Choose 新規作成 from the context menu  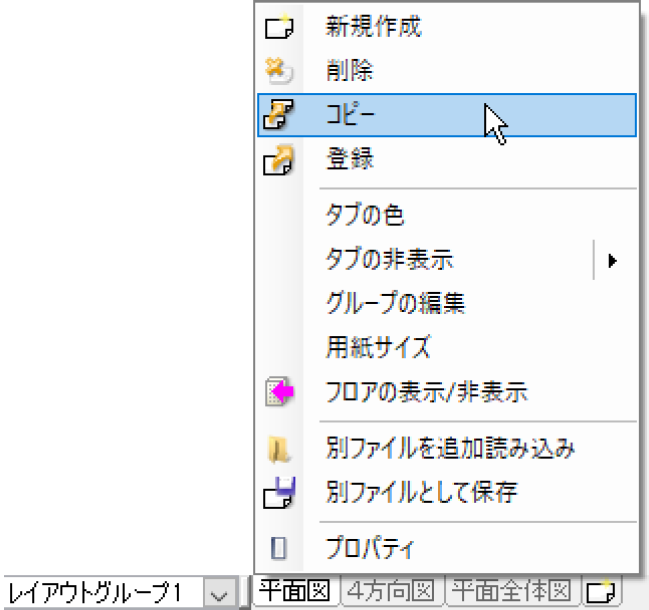(446, 27)
